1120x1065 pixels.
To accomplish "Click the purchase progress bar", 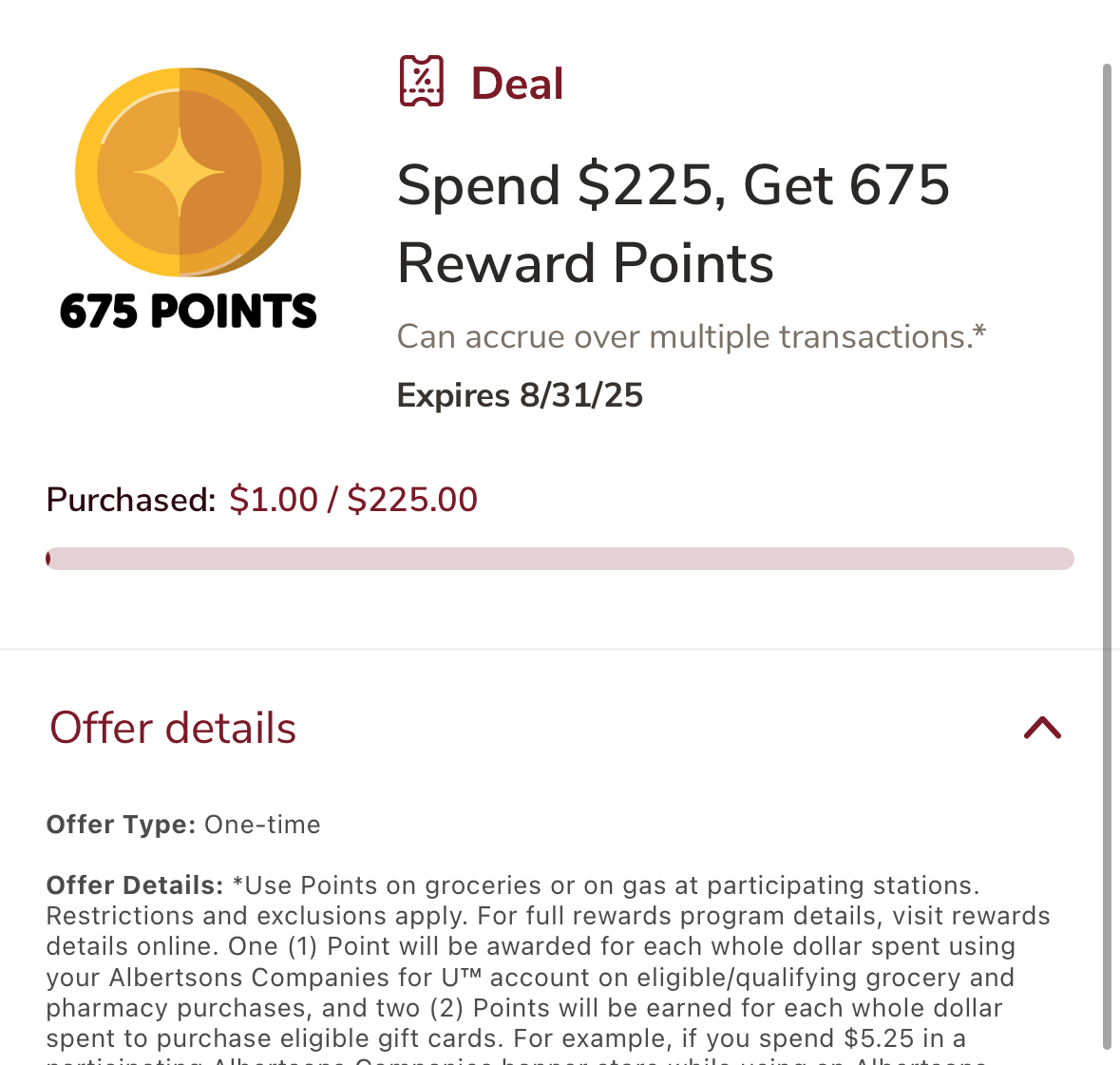I will 560,559.
